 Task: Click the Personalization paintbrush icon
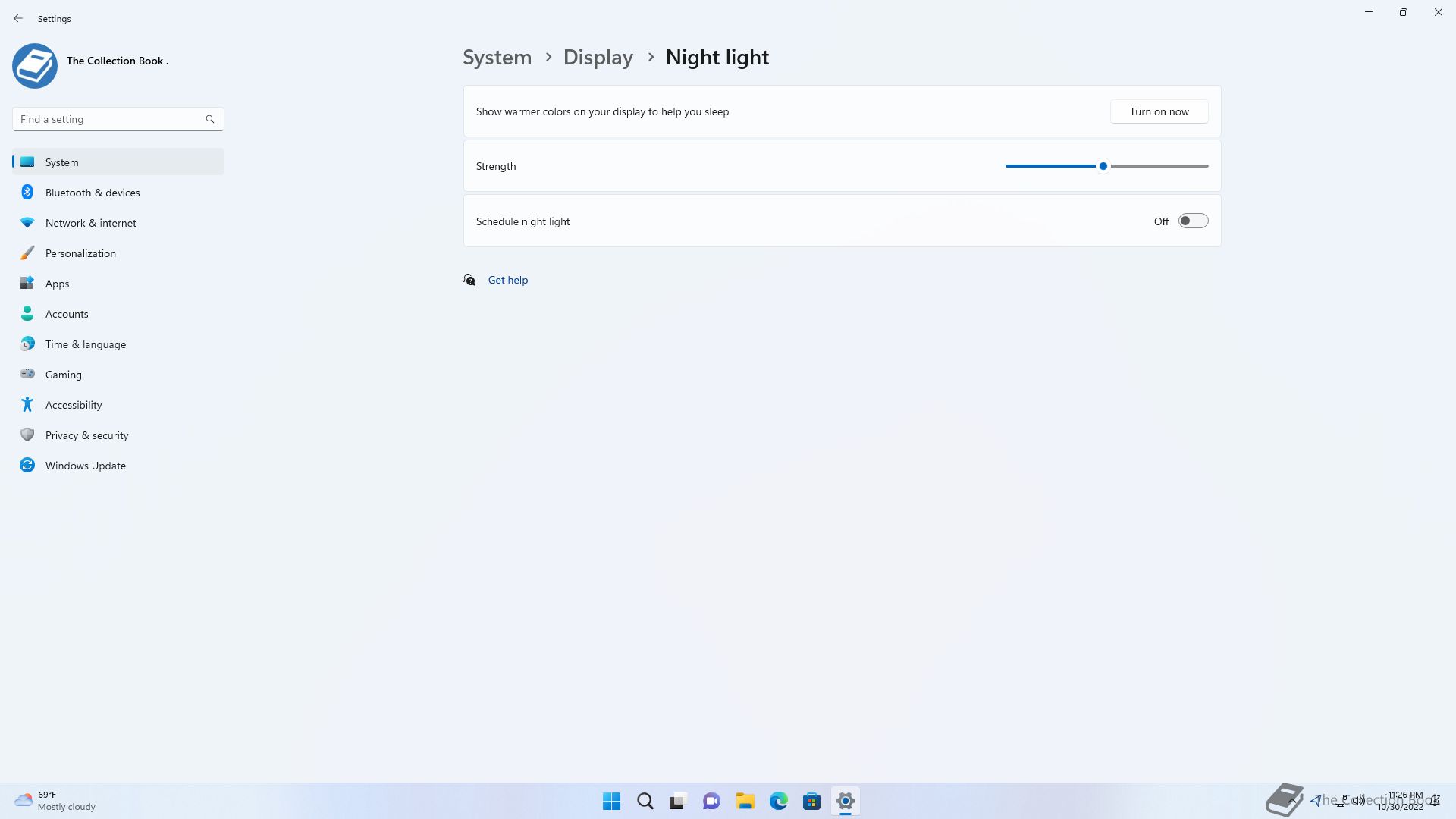[x=27, y=253]
